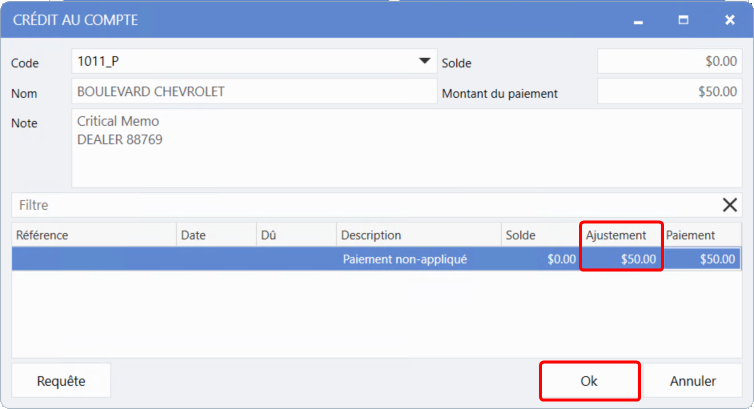Viewport: 754px width, 409px height.
Task: Click in the Filtre search field
Action: point(360,205)
